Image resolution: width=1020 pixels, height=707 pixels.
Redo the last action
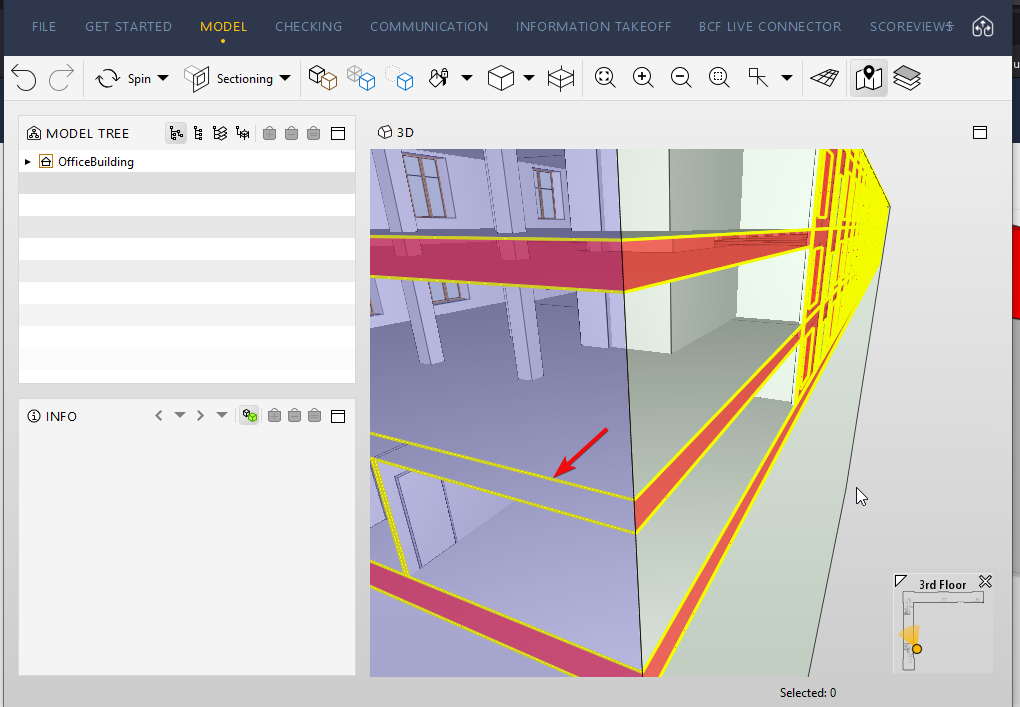pos(62,78)
